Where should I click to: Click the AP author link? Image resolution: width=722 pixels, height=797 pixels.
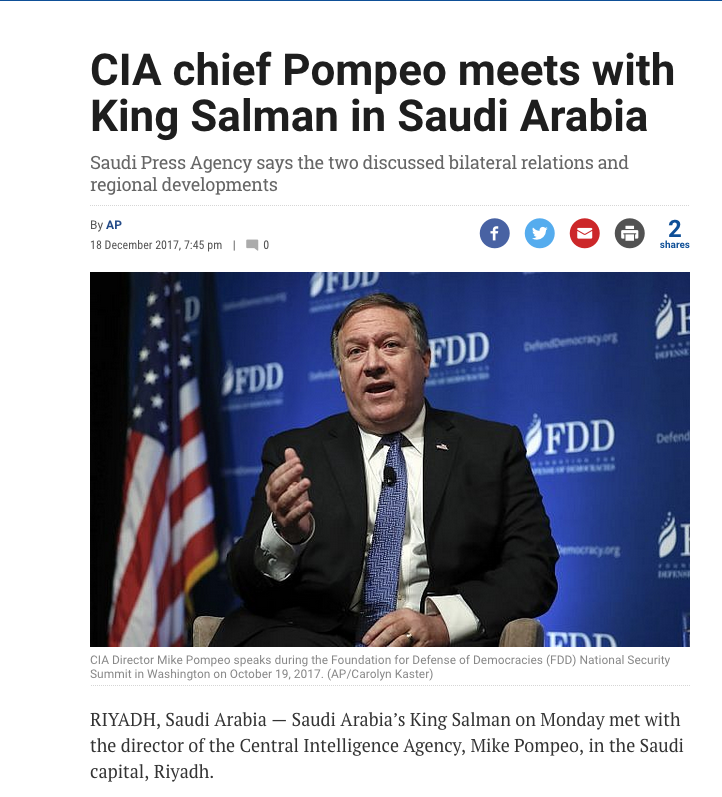coord(114,225)
